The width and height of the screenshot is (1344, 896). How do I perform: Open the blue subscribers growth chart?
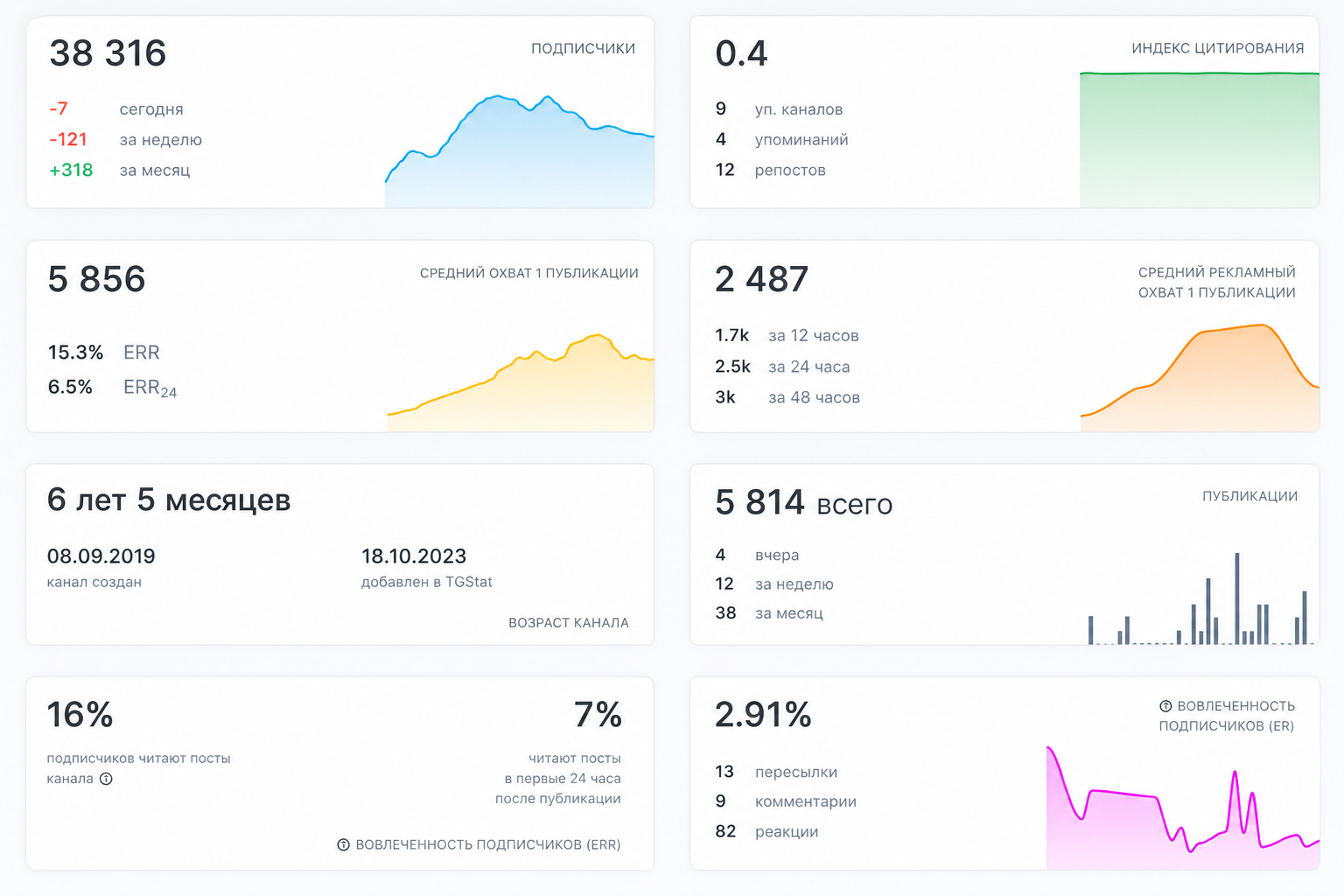click(x=520, y=150)
